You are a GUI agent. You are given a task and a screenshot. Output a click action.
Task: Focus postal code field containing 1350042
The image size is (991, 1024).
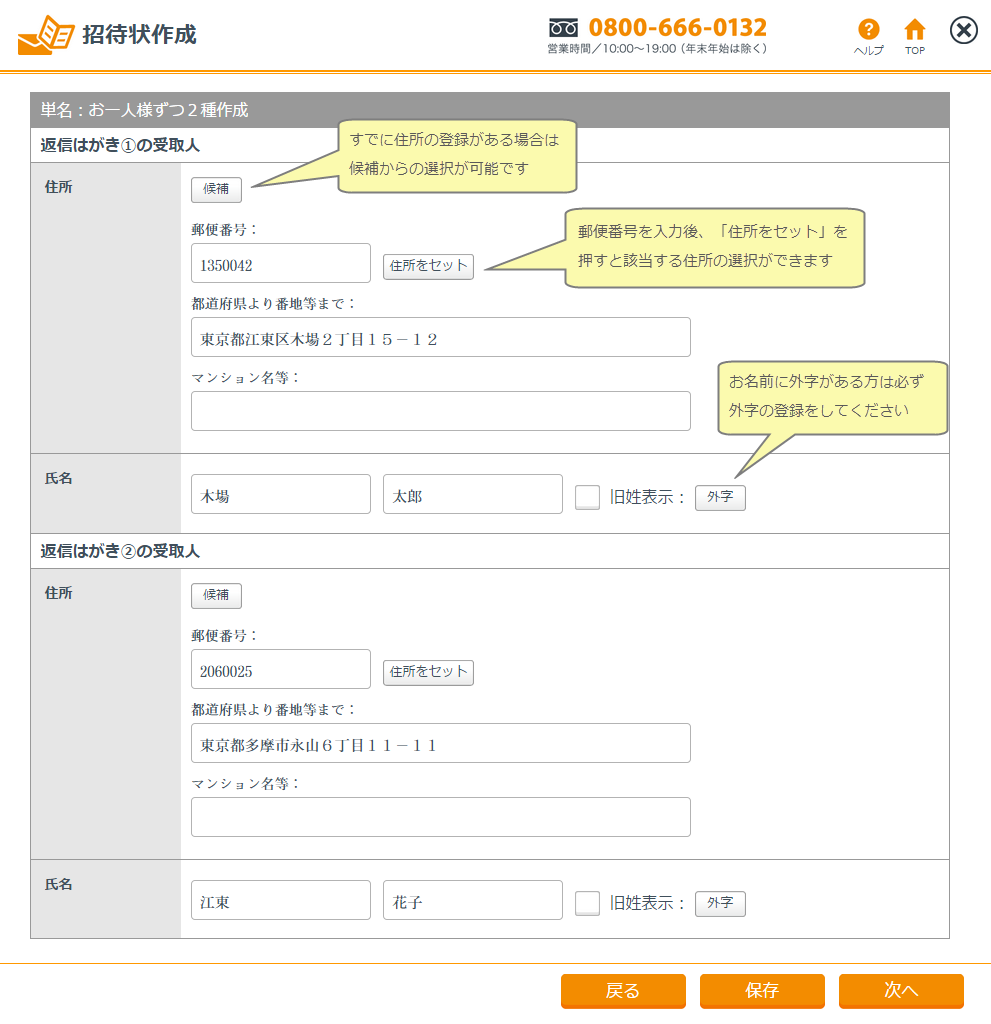280,264
